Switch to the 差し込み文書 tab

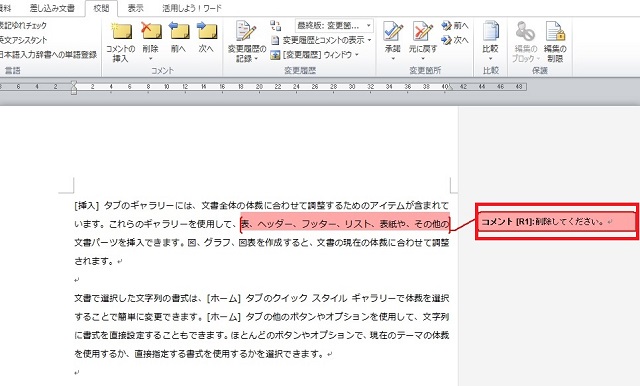pos(52,8)
